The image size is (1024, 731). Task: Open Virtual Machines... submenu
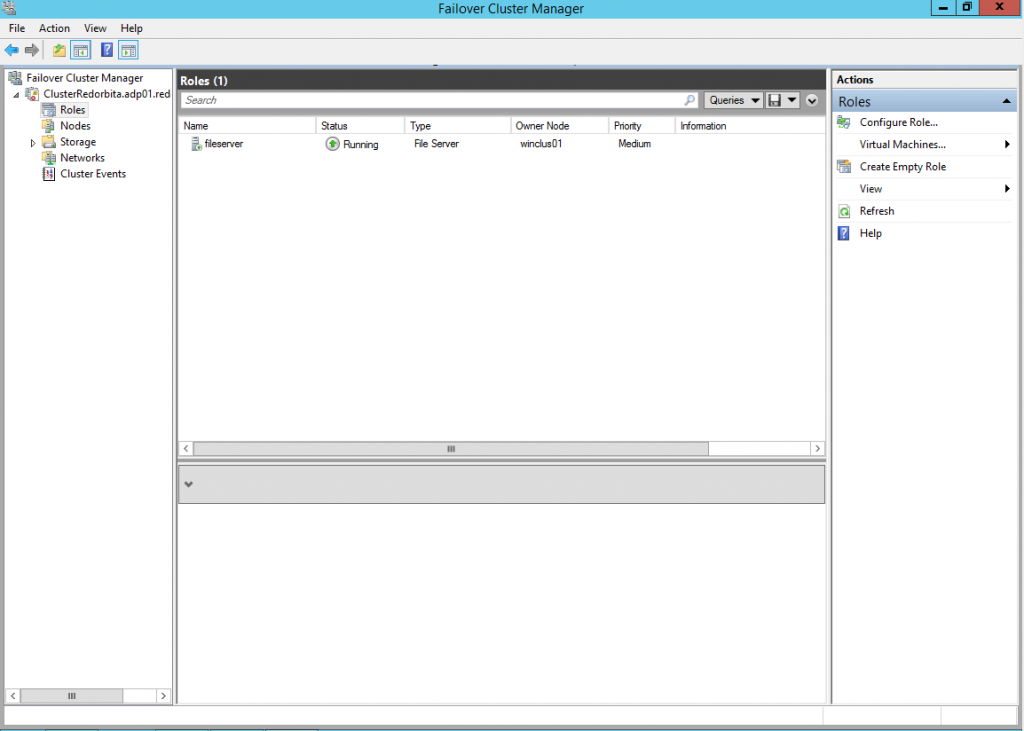[902, 145]
